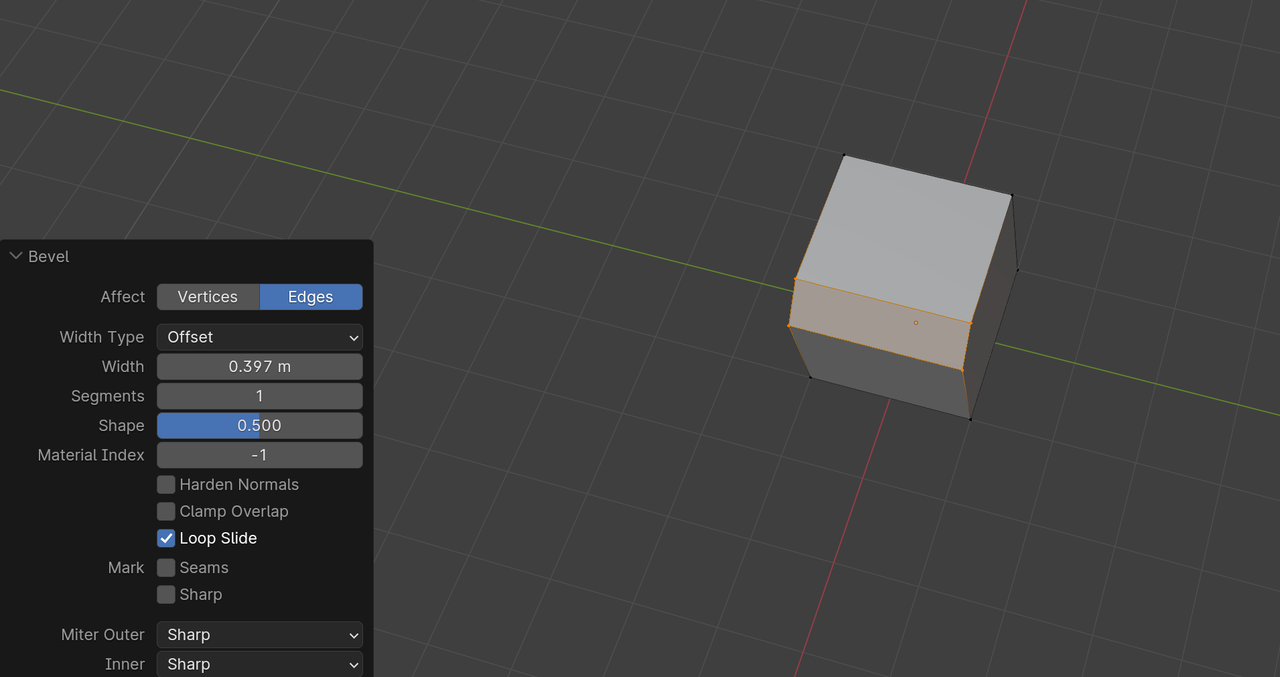This screenshot has width=1280, height=677.
Task: Disable the Loop Slide checkbox
Action: tap(166, 538)
